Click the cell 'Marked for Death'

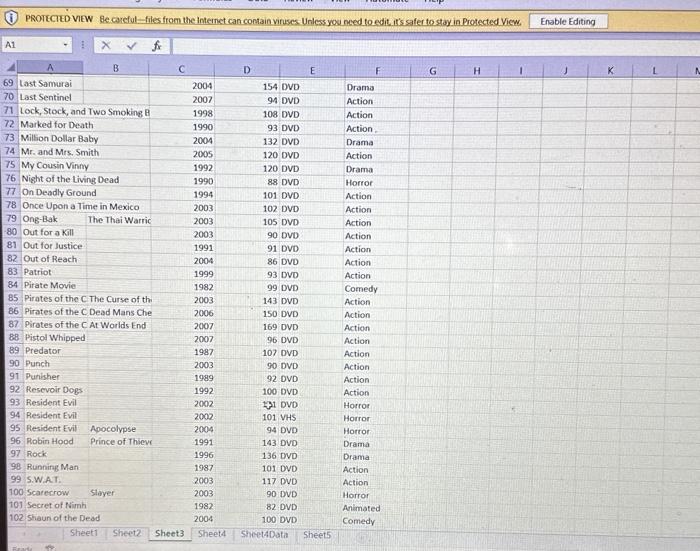pos(57,125)
